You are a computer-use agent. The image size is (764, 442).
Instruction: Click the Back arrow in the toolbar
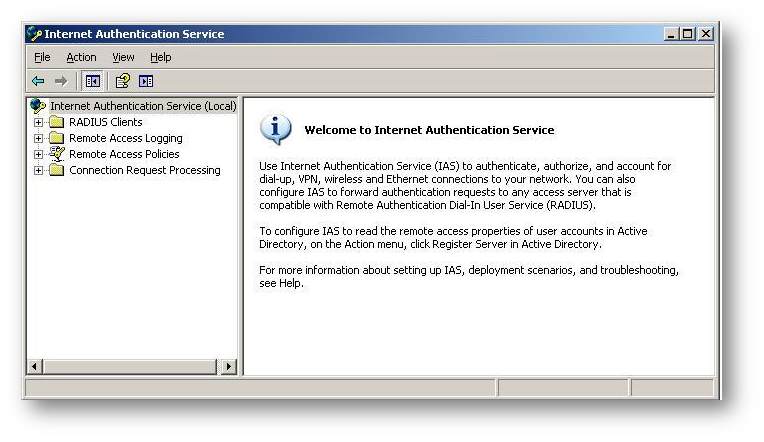click(x=38, y=81)
